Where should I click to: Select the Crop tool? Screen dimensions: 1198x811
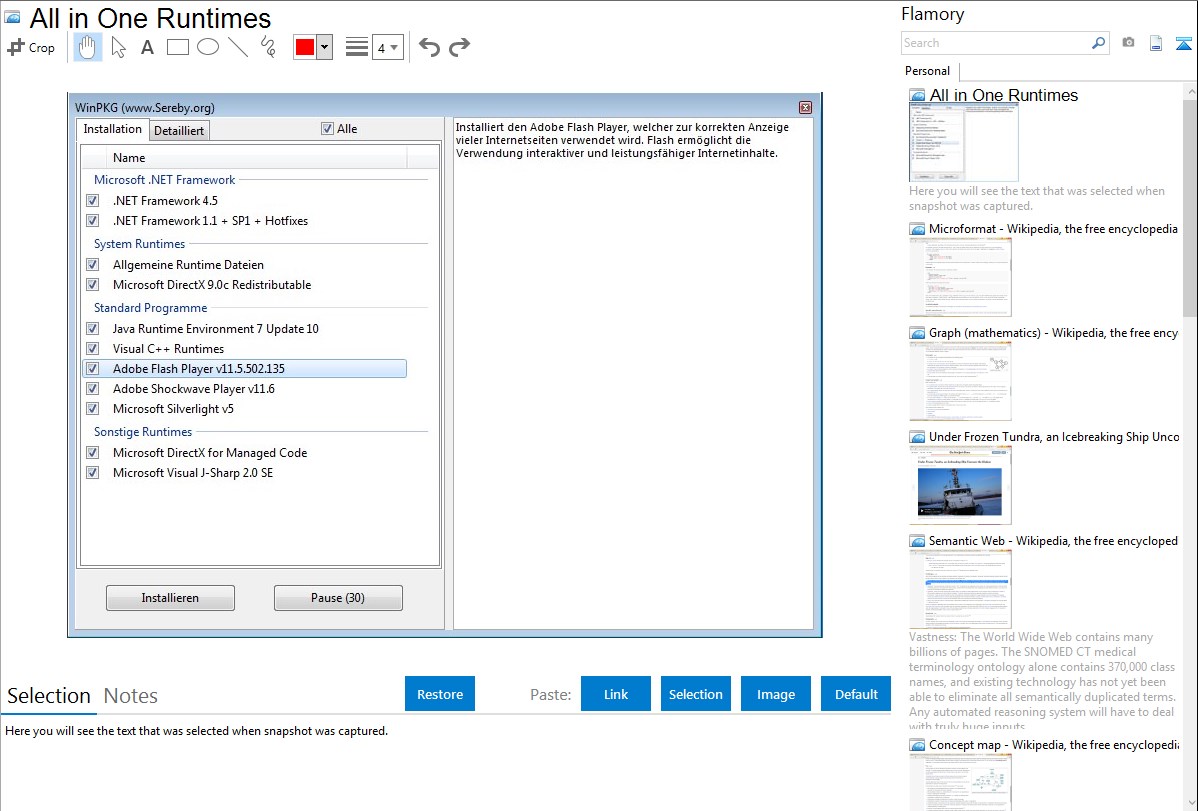31,47
